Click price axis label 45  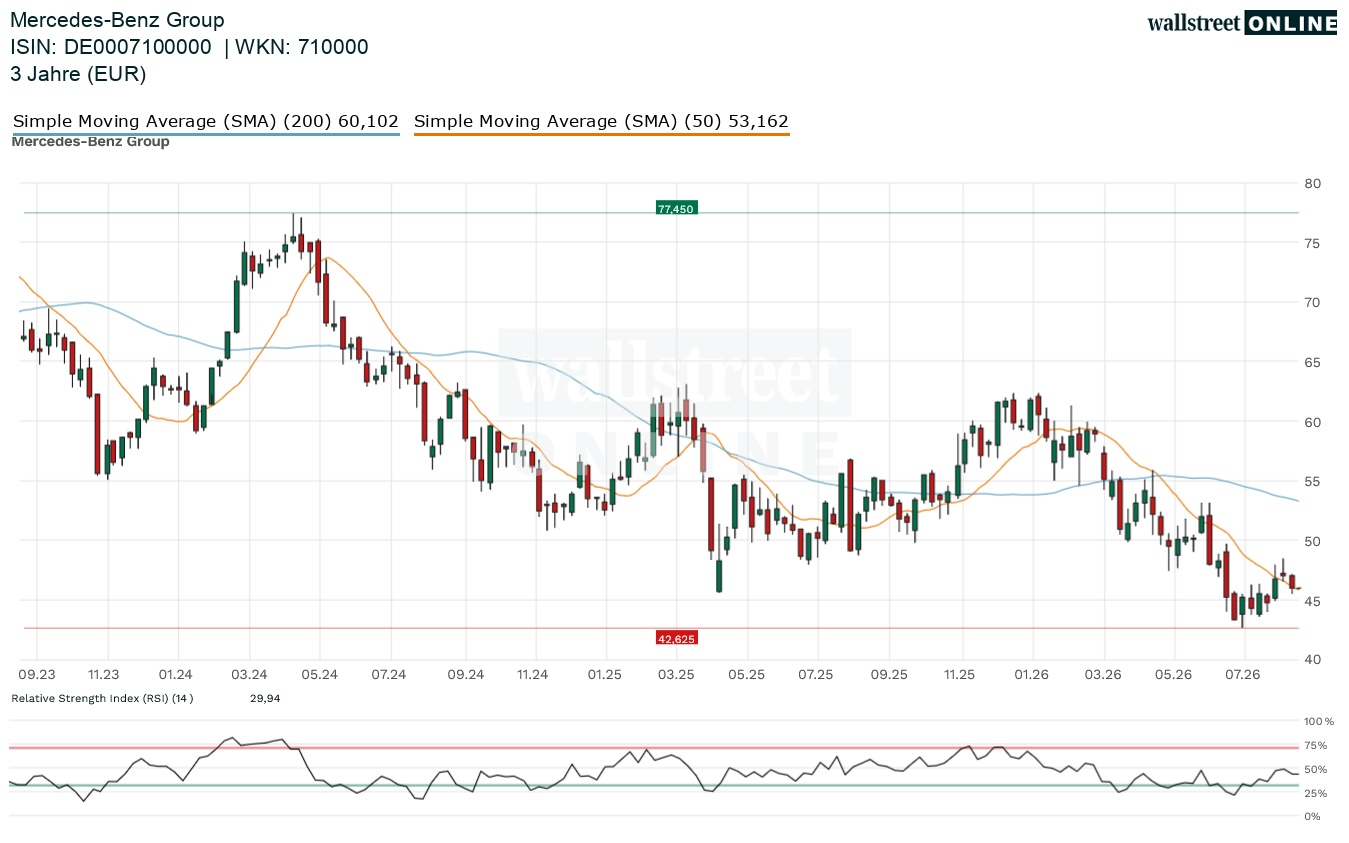click(x=1313, y=601)
